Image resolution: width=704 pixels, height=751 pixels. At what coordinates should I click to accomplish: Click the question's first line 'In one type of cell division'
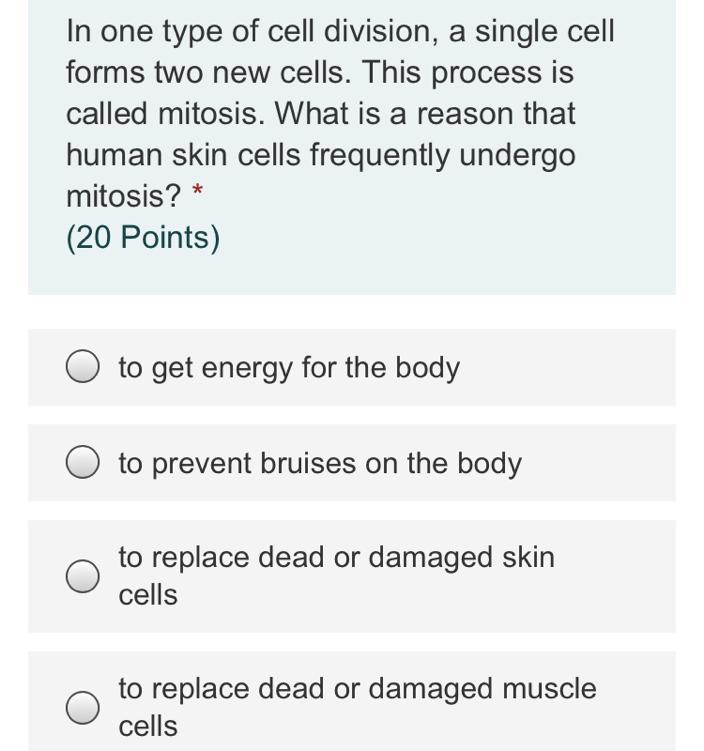(340, 31)
